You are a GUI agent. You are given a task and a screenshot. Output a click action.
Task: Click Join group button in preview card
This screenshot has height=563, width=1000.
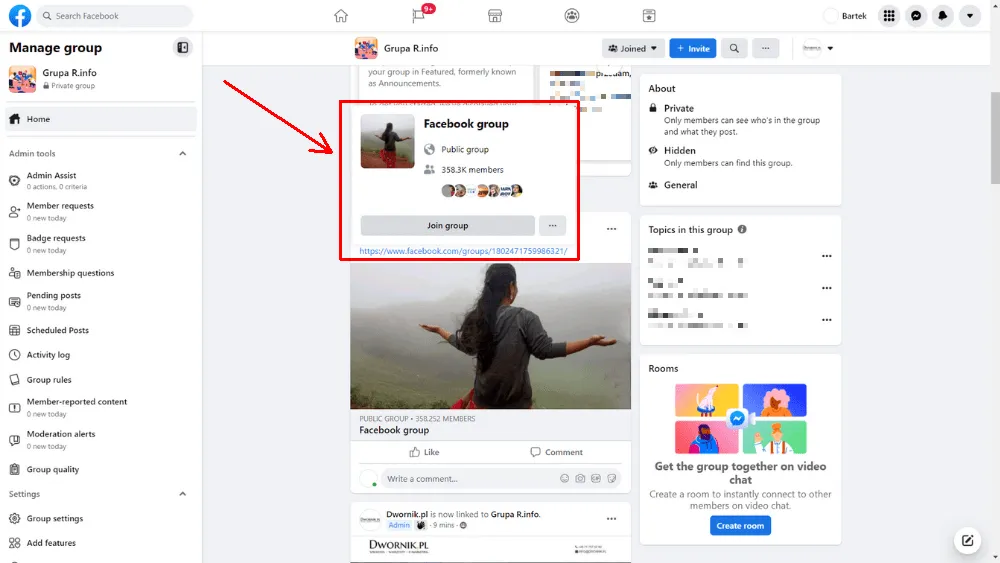click(447, 226)
